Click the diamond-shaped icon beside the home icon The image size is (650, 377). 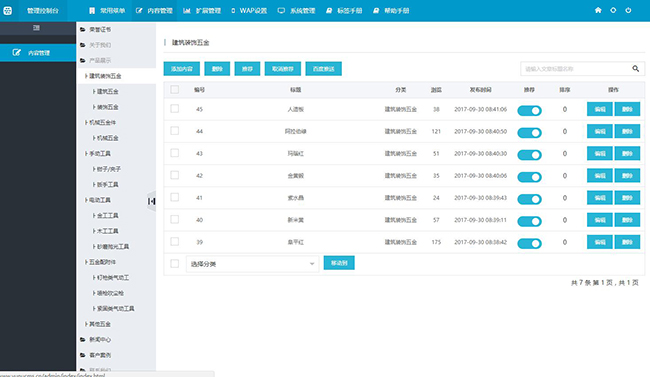(x=613, y=10)
